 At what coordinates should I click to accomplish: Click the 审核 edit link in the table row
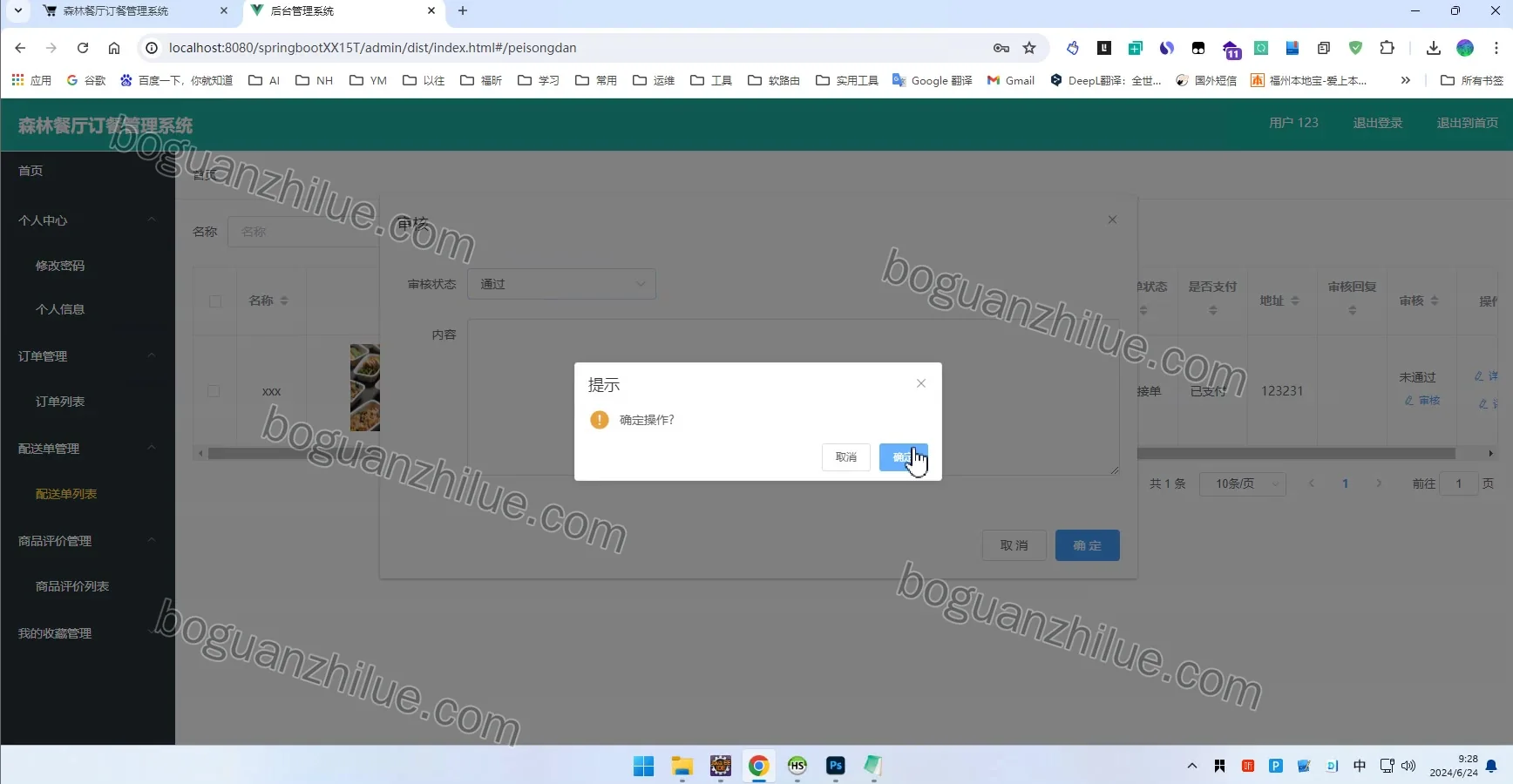(x=1422, y=401)
